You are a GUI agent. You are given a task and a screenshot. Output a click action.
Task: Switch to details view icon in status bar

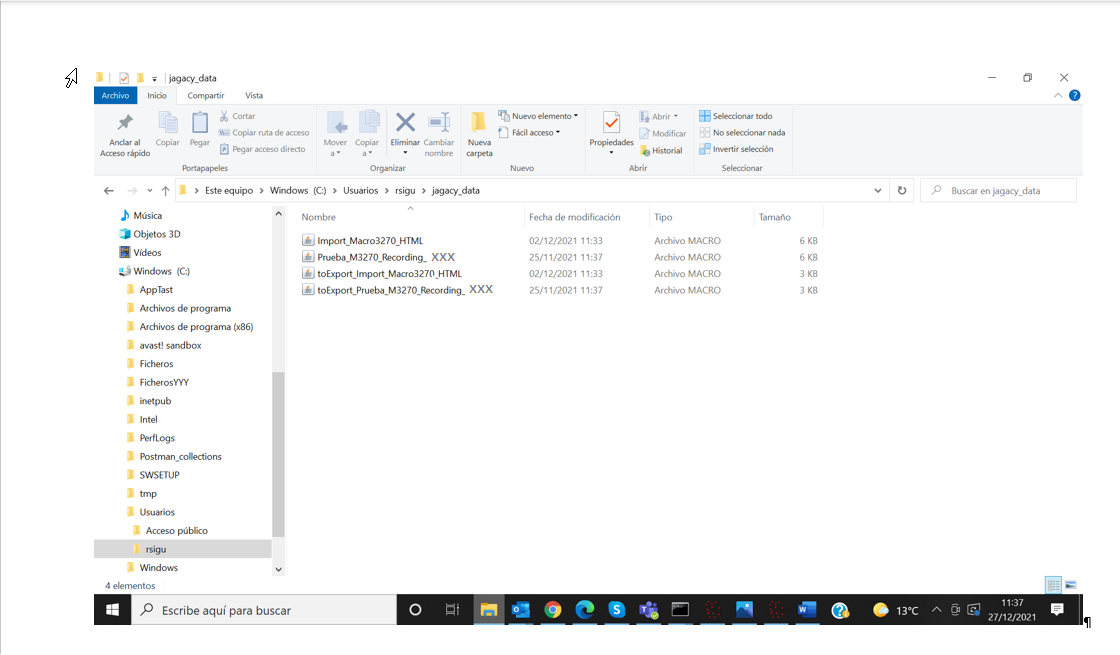click(1053, 585)
